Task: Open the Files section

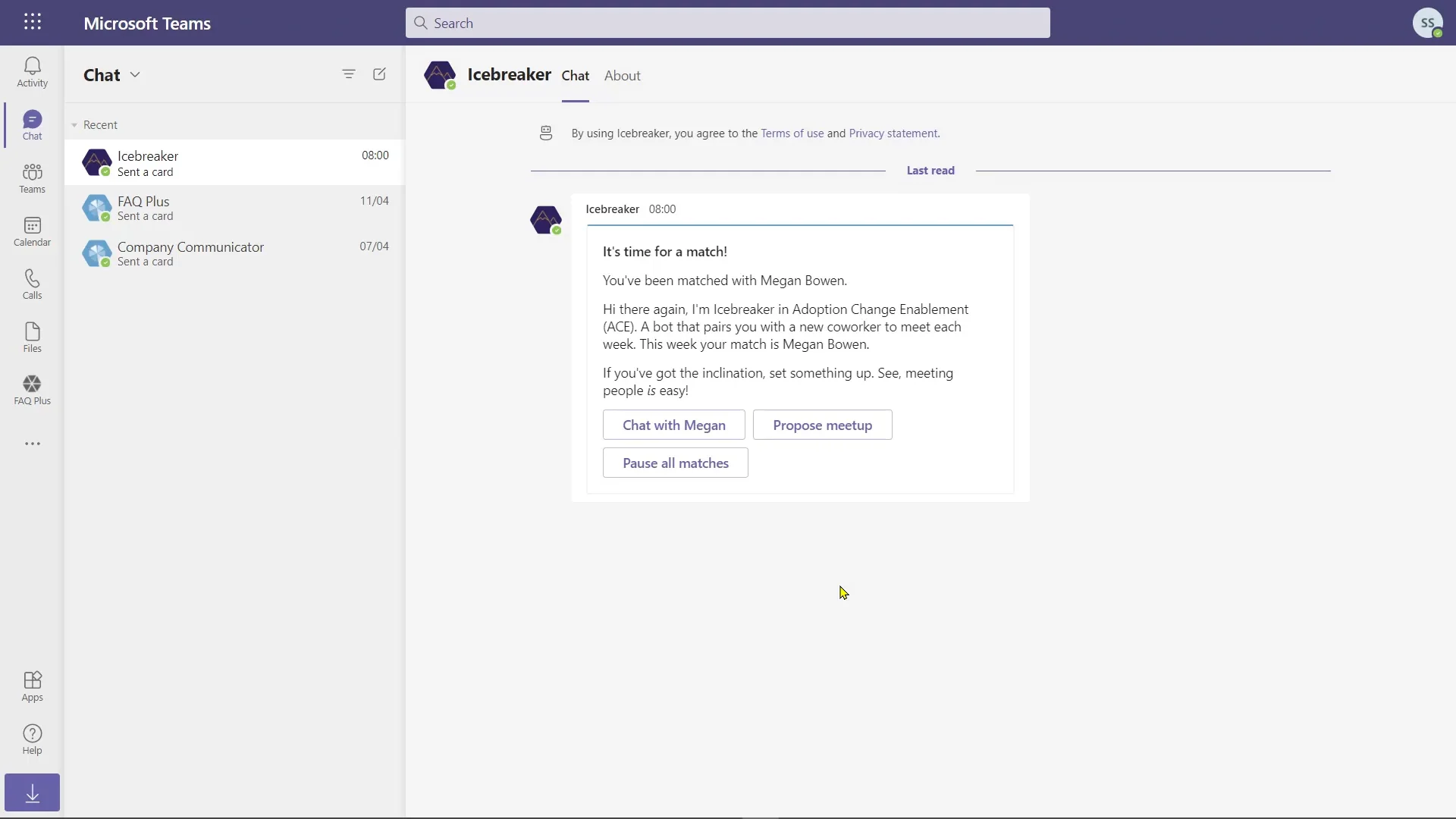Action: (32, 337)
